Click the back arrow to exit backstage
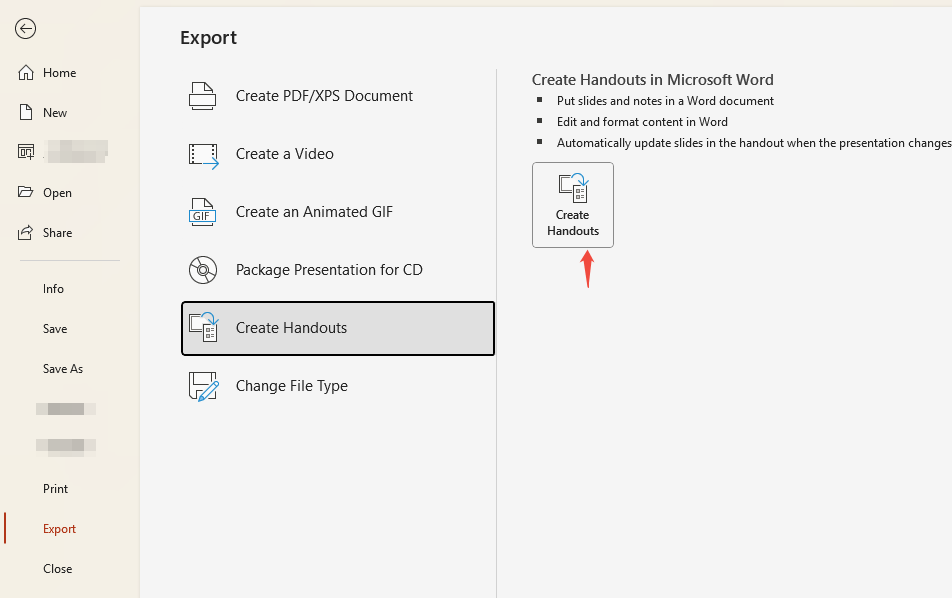The height and width of the screenshot is (598, 952). click(x=26, y=29)
